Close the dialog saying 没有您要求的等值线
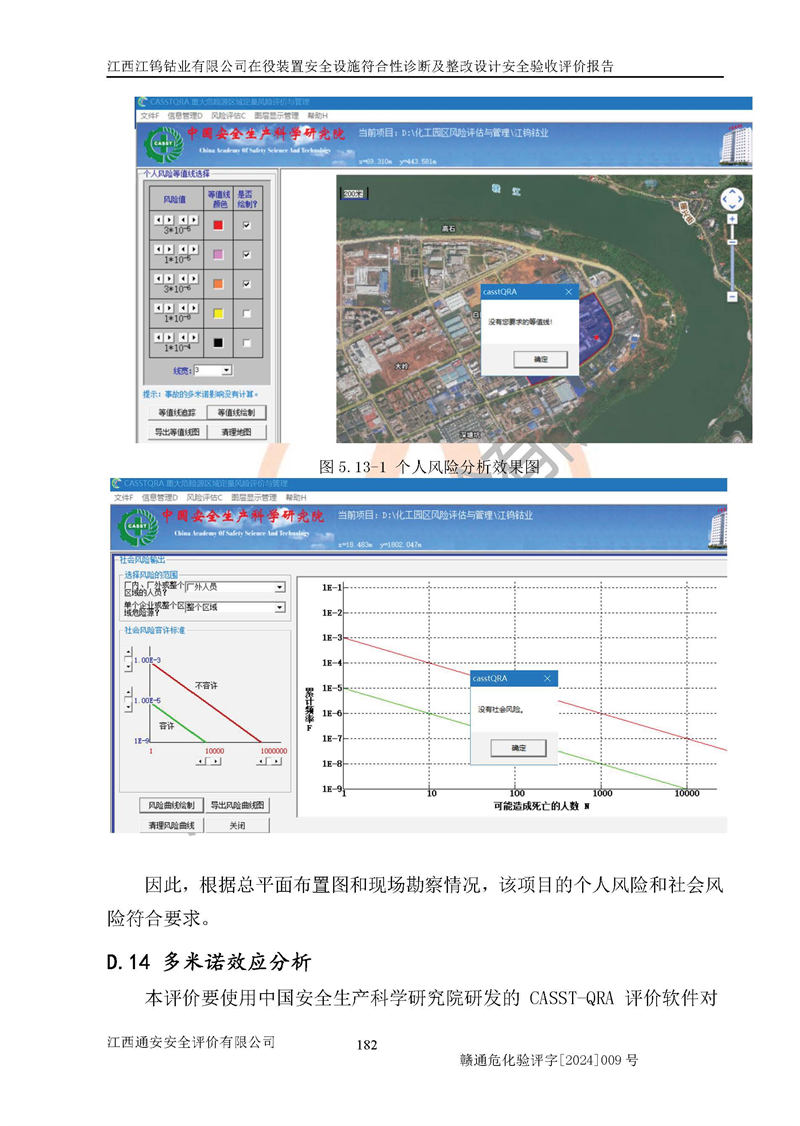The height and width of the screenshot is (1126, 800). point(569,292)
